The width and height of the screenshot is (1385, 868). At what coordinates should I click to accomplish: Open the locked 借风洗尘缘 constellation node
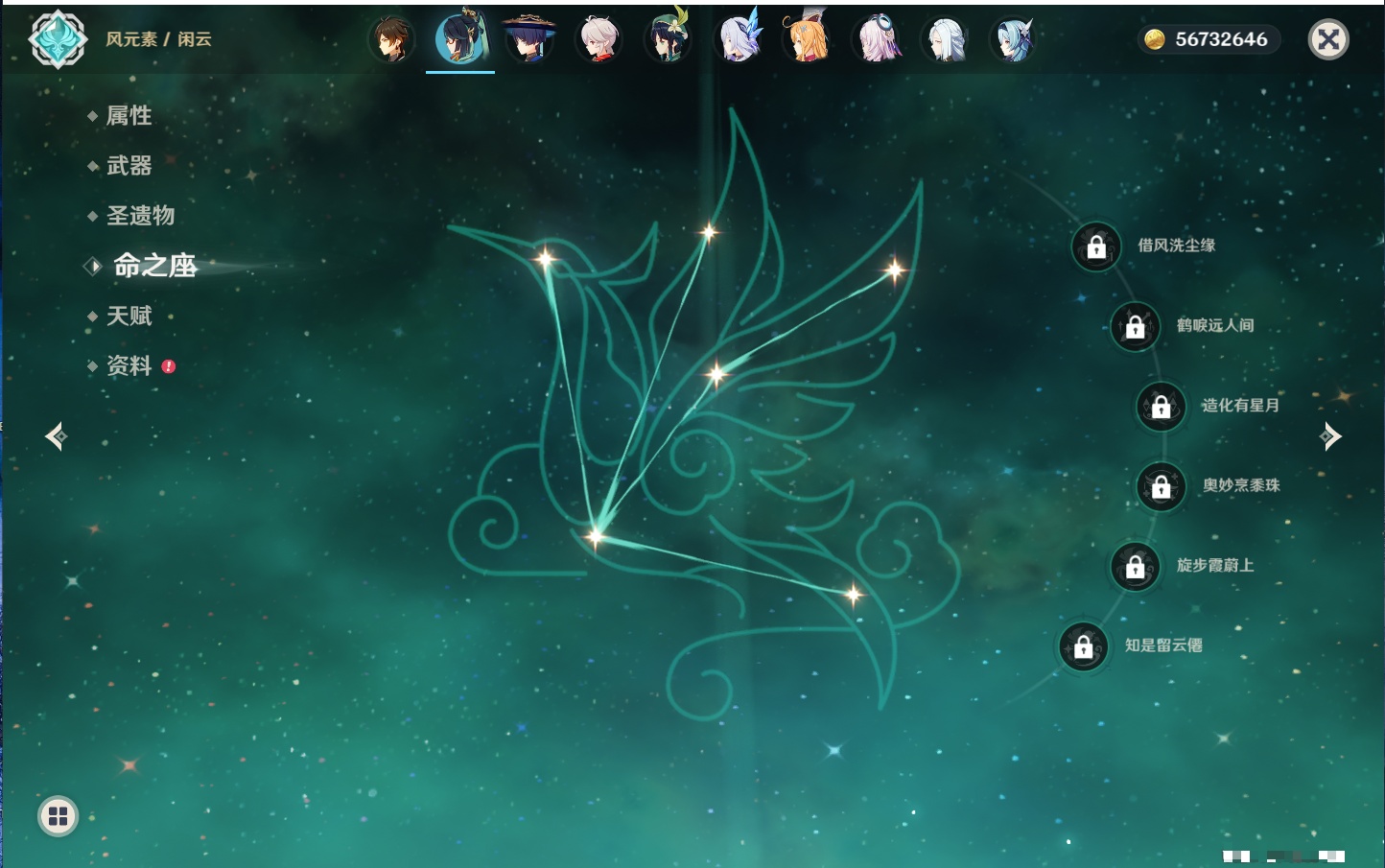click(x=1096, y=247)
